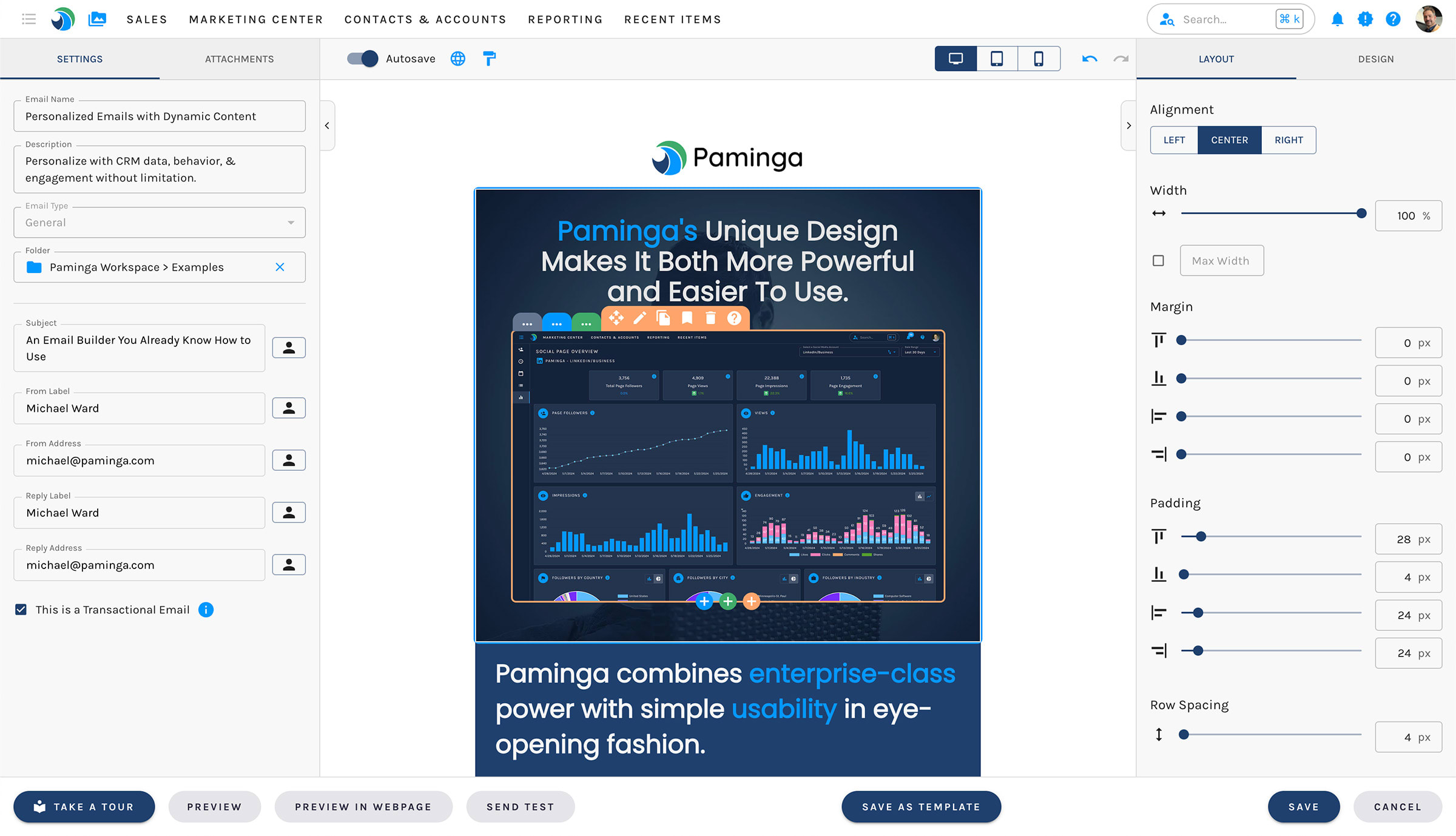
Task: Toggle the Autosave switch off
Action: (x=363, y=59)
